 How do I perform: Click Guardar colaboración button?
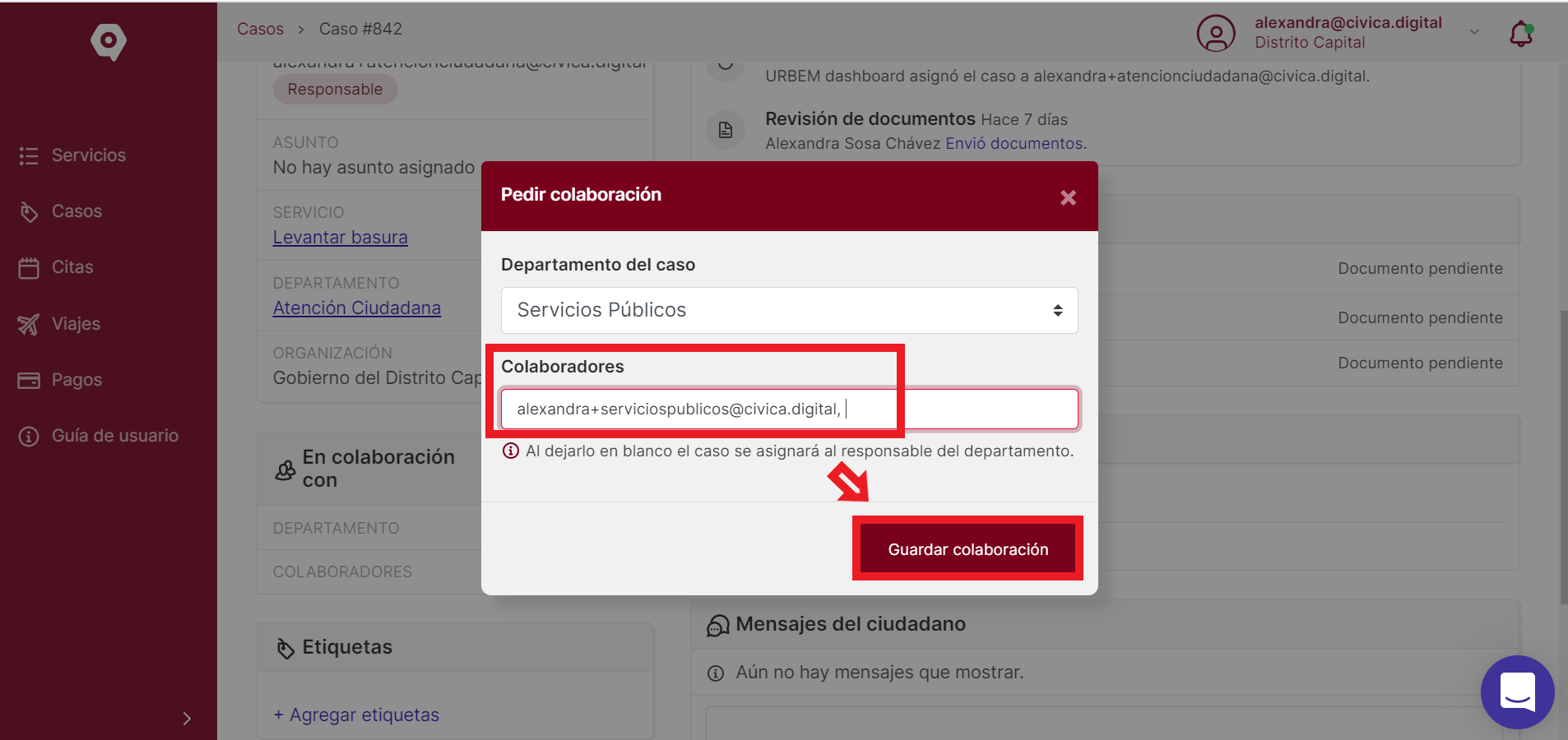[967, 548]
